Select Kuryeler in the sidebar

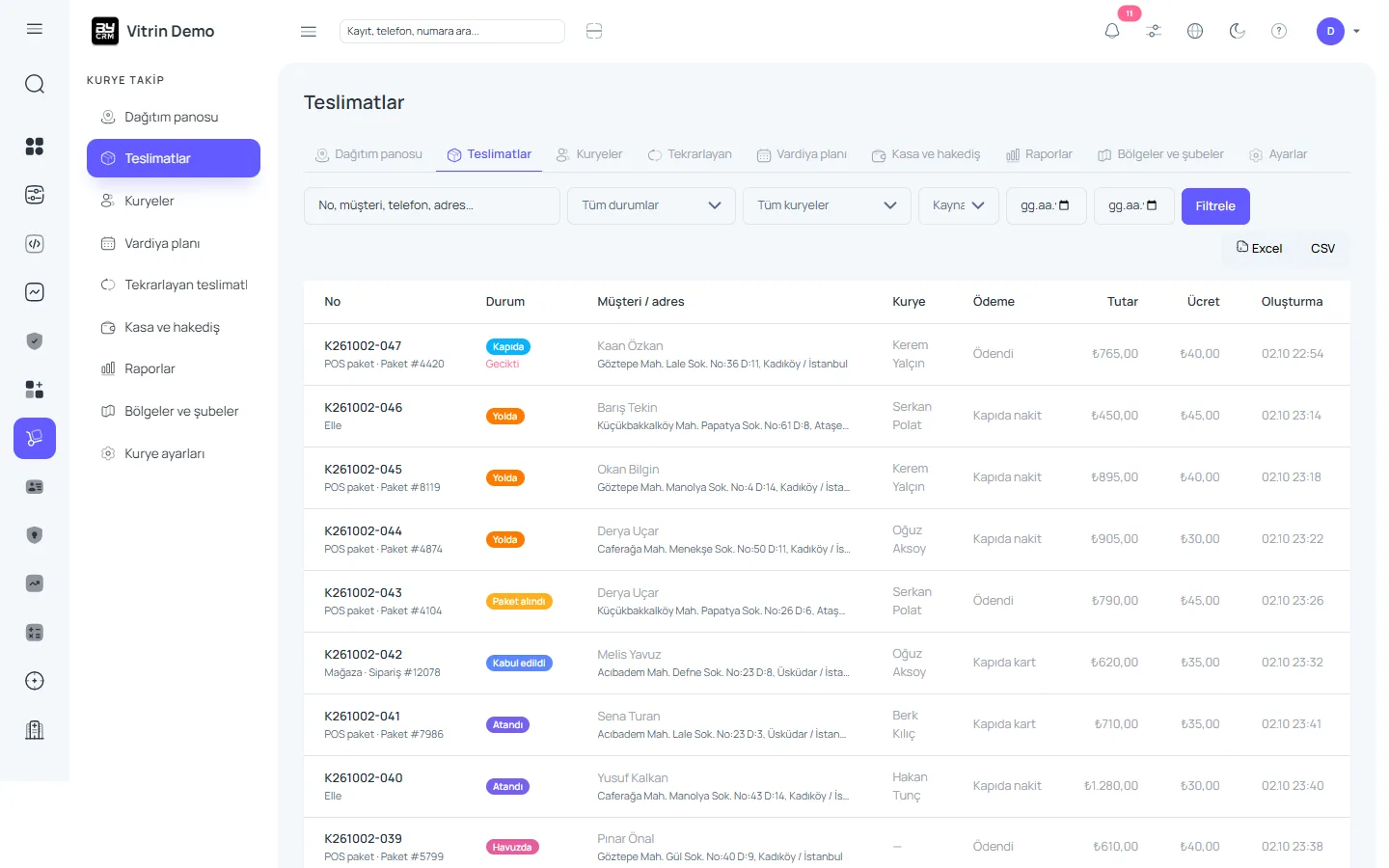[174, 201]
